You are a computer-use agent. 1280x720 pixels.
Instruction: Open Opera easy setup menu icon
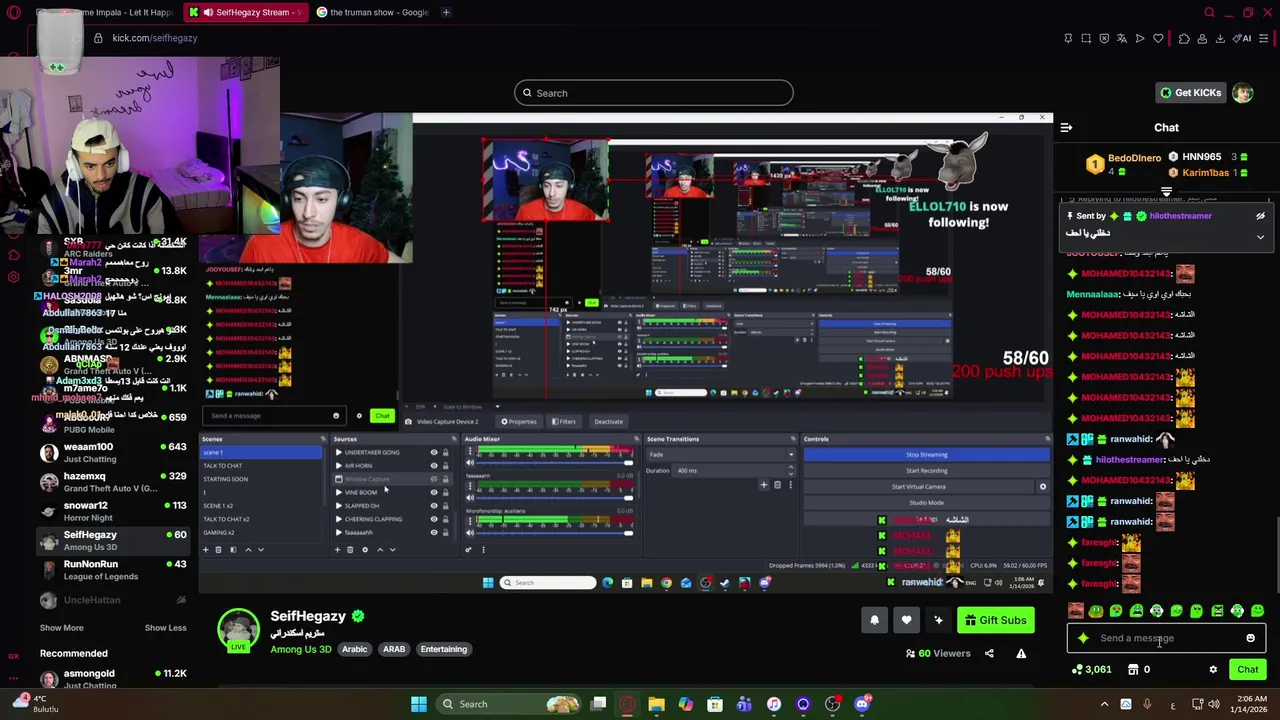(1264, 38)
